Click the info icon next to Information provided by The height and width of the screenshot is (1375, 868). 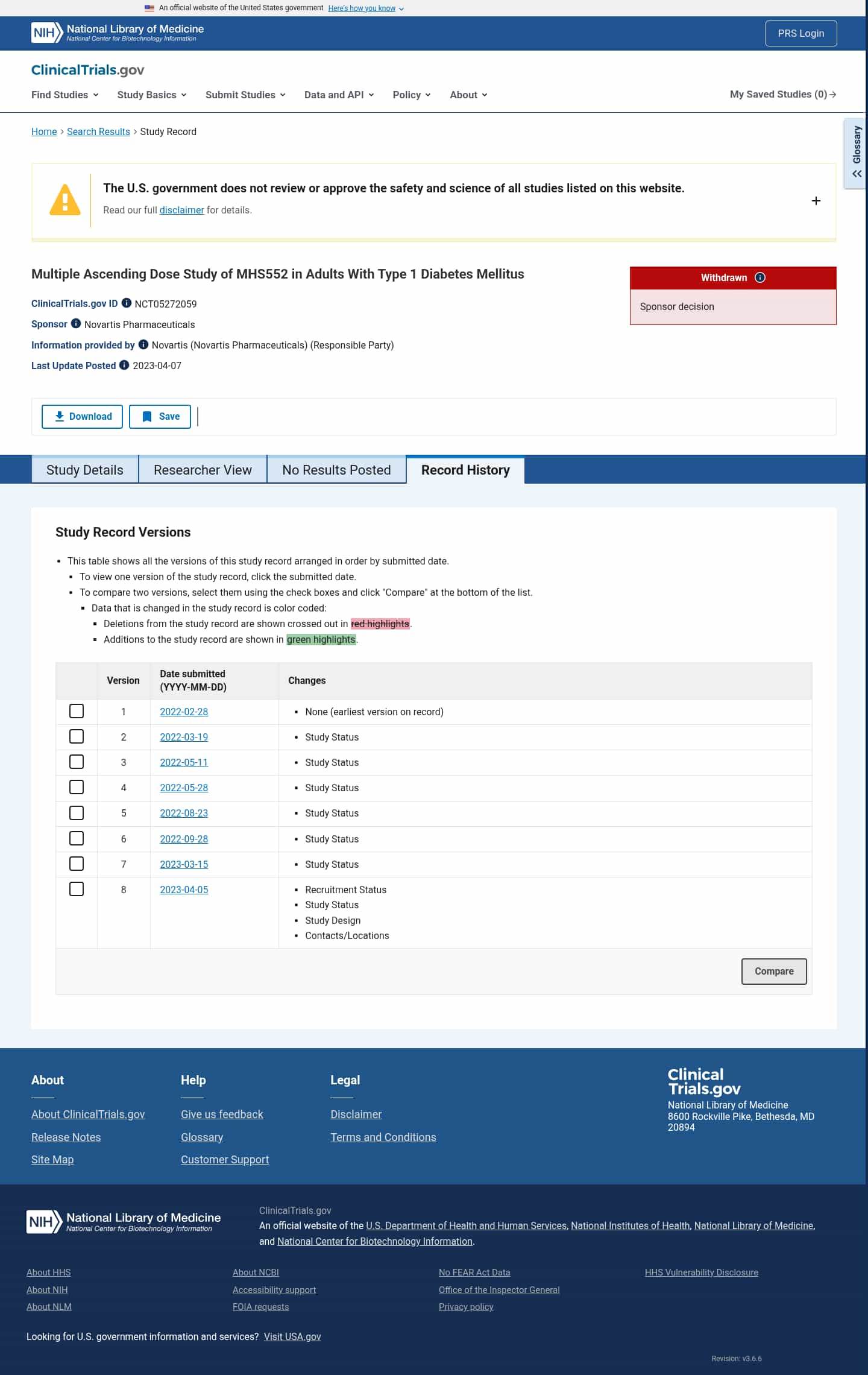143,344
